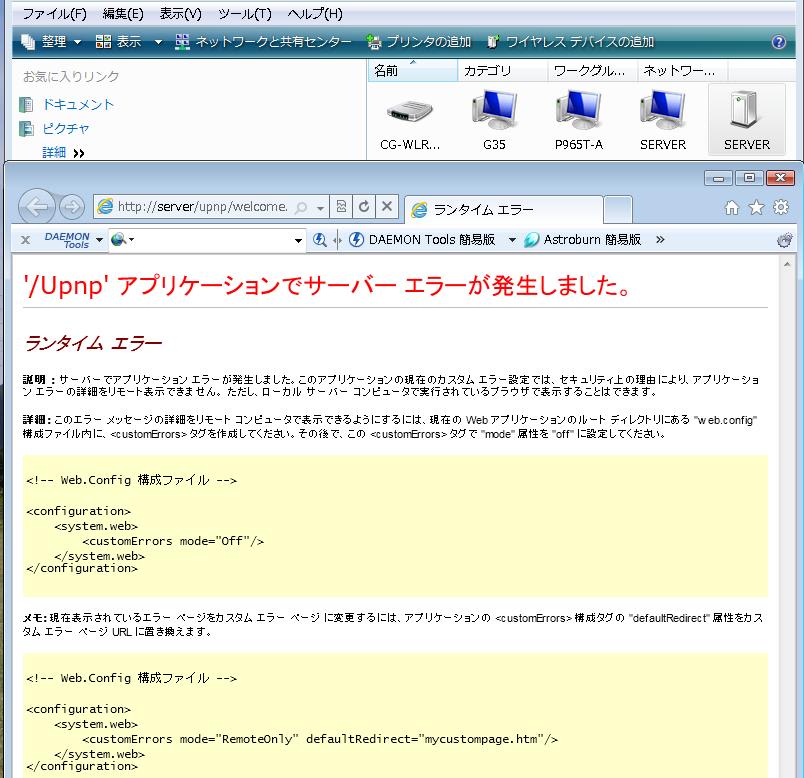Open Favorites with the star icon
Viewport: 804px width, 778px height.
(x=756, y=208)
